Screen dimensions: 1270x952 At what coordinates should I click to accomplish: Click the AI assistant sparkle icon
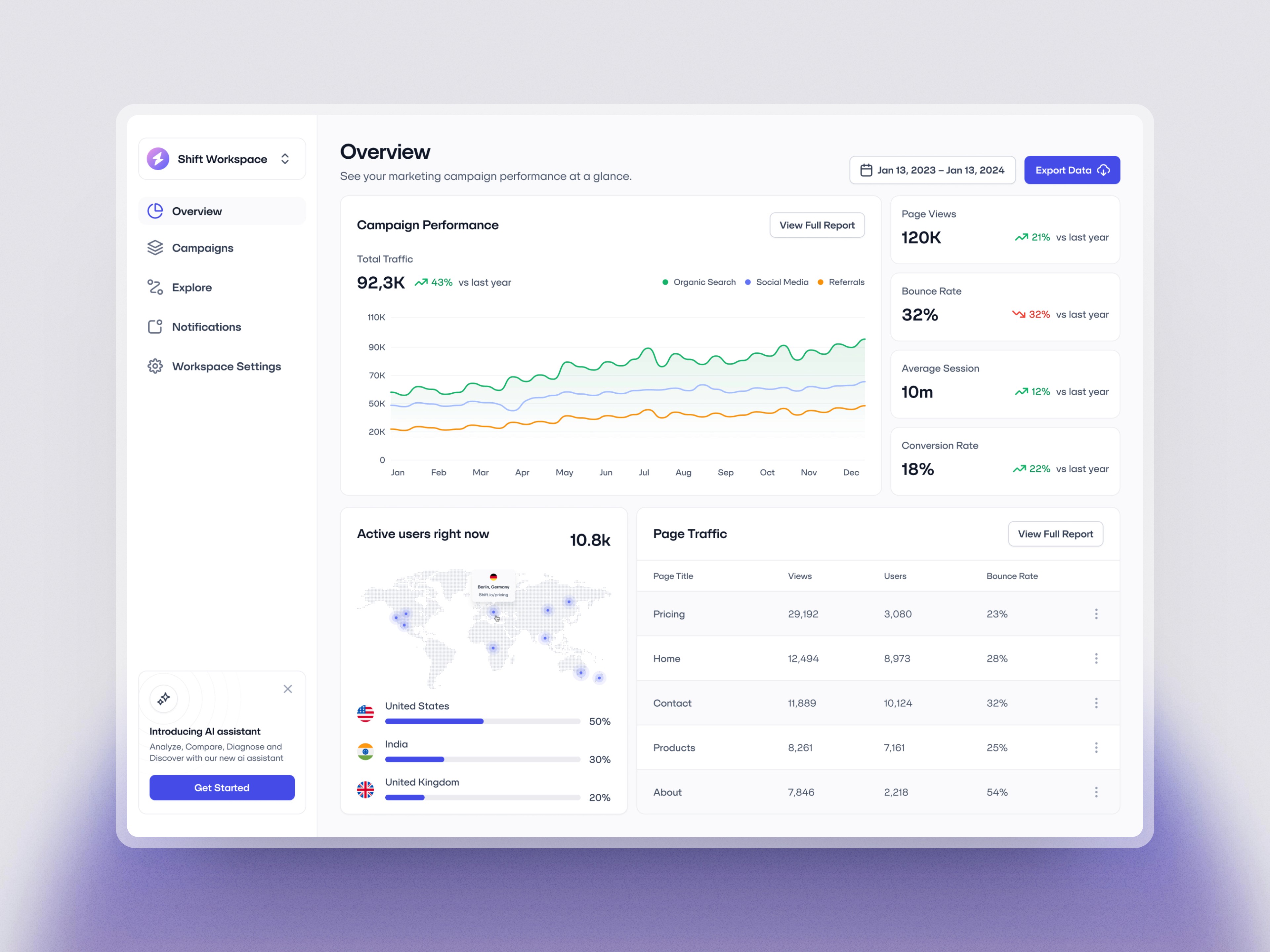pos(164,698)
